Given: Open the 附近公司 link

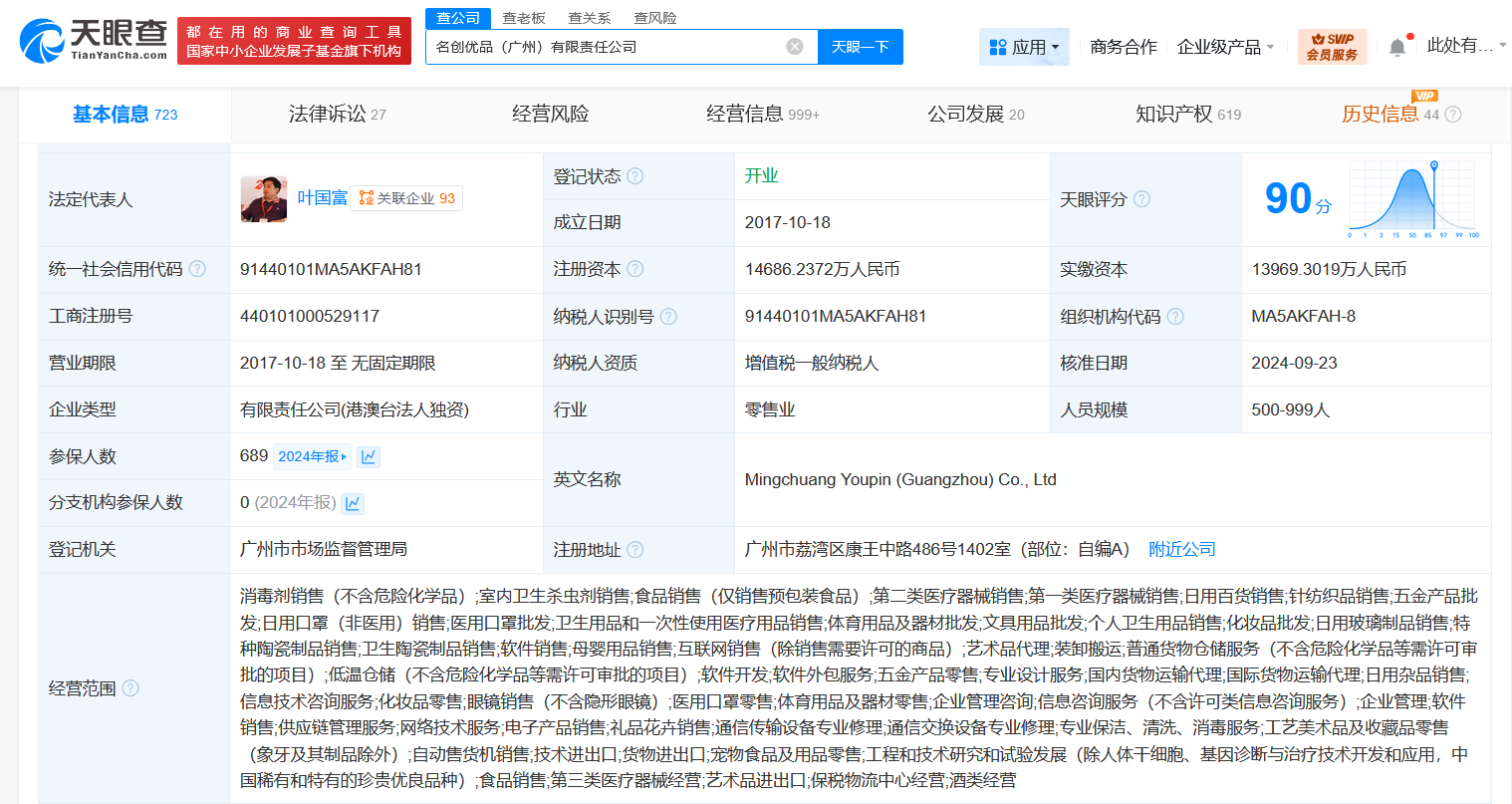Looking at the screenshot, I should point(1181,548).
